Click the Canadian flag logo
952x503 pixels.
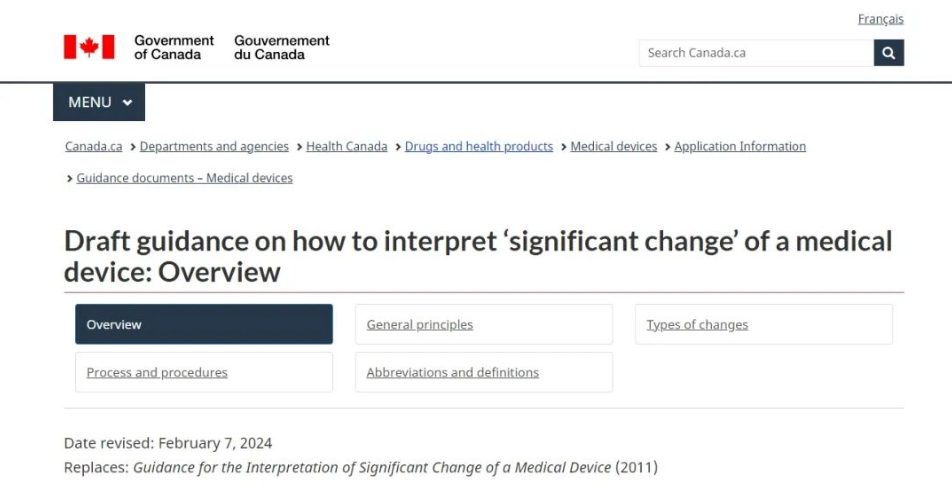(x=89, y=47)
